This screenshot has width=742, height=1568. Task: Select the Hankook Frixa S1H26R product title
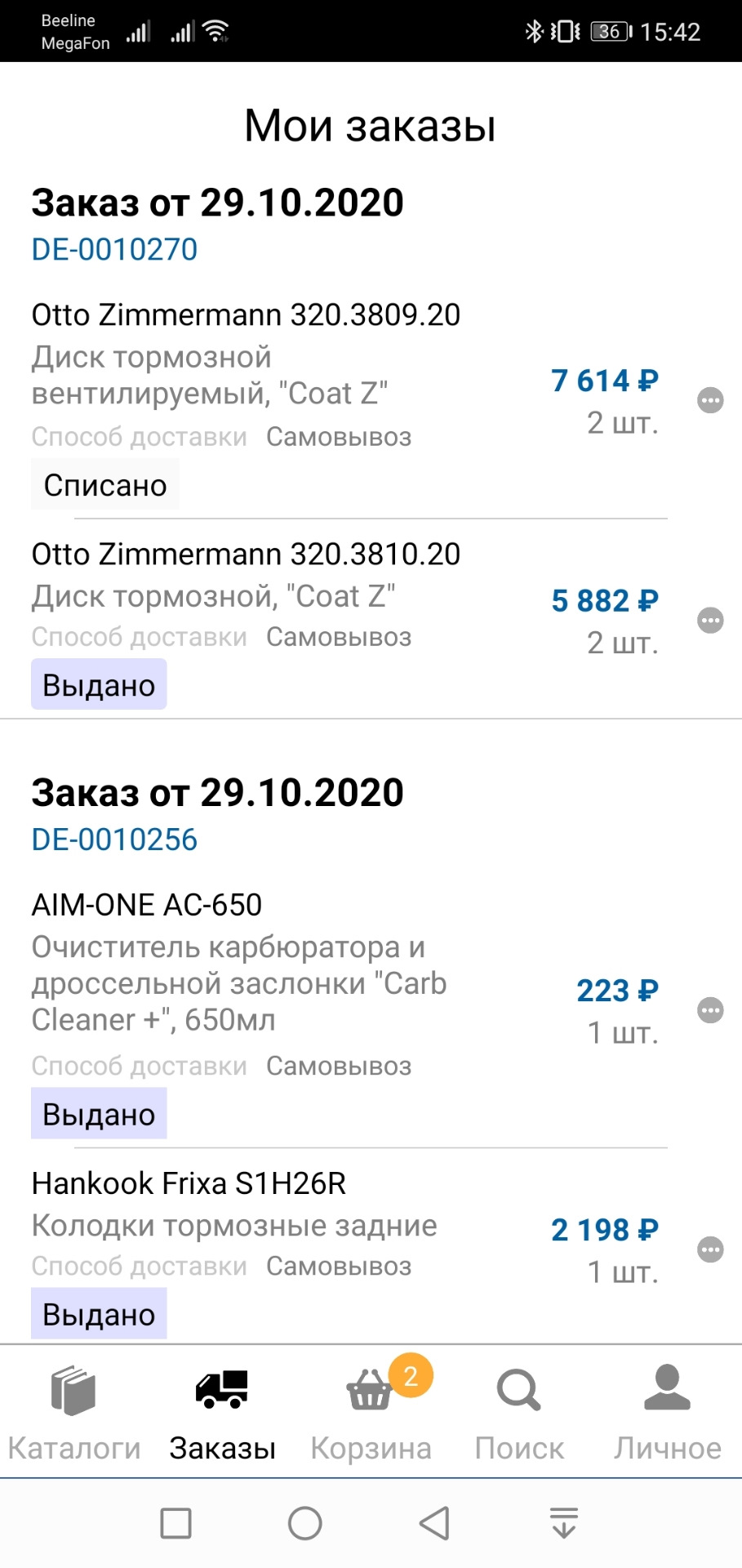[x=189, y=1183]
